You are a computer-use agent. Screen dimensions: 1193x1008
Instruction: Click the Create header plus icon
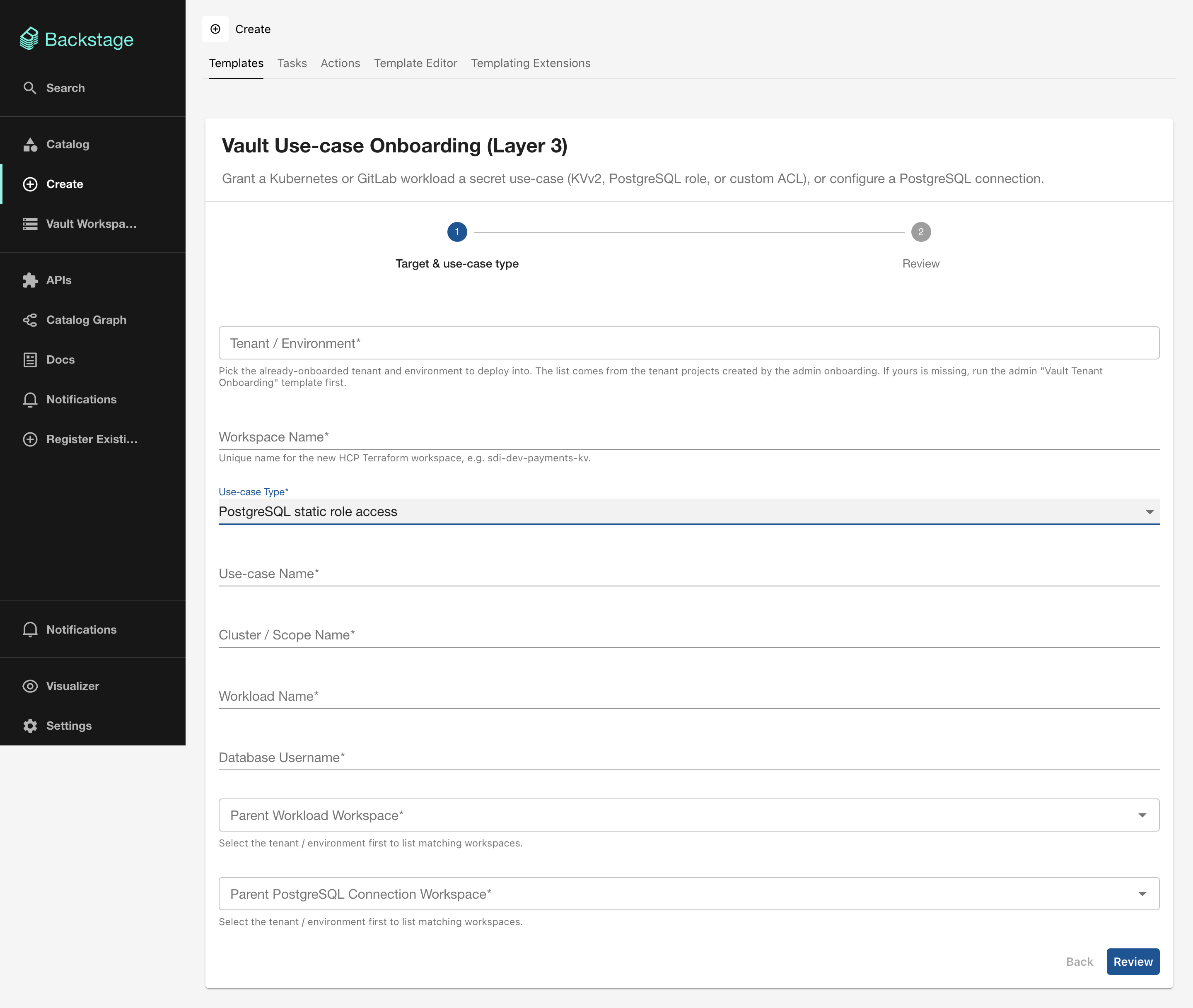tap(215, 29)
